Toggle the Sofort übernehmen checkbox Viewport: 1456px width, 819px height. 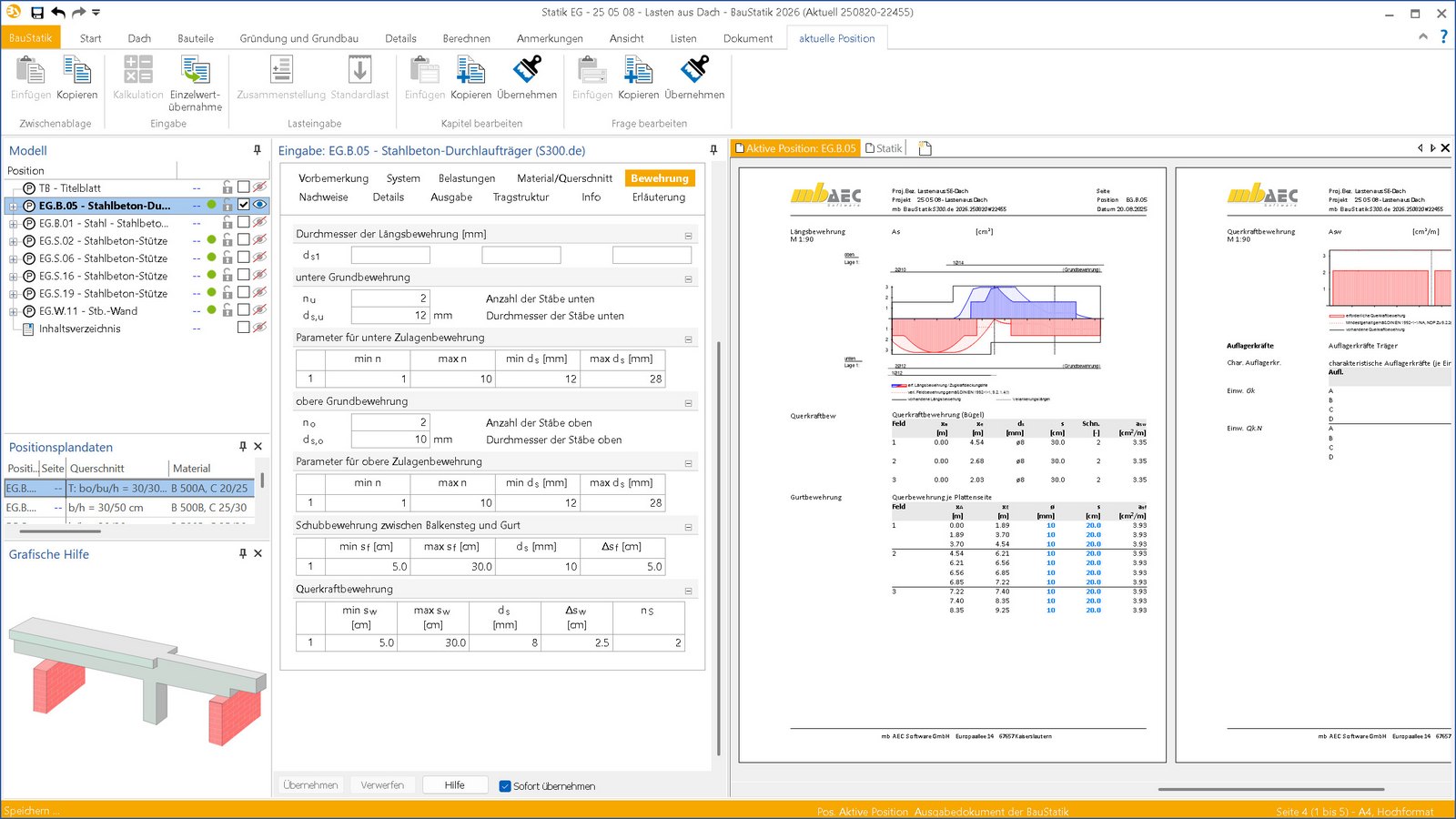point(505,786)
